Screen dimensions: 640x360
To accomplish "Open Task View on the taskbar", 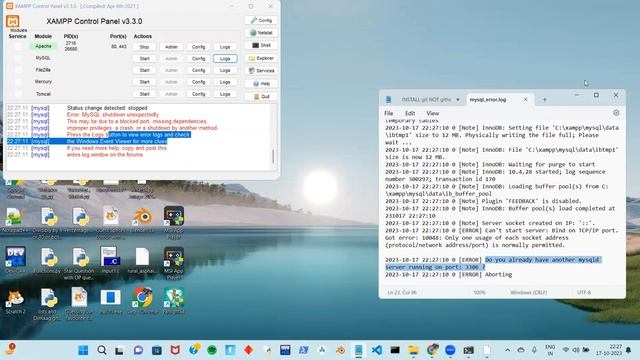I will (x=119, y=350).
